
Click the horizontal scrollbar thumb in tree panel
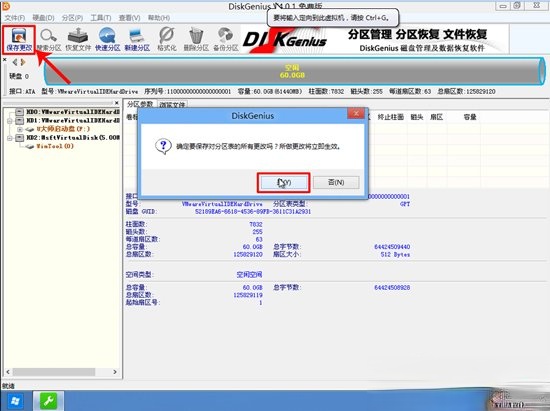click(x=54, y=372)
